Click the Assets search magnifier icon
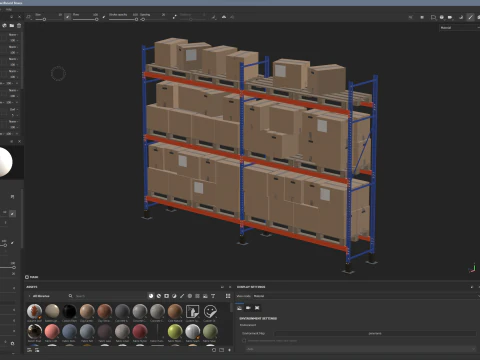This screenshot has height=360, width=480. coord(71,296)
